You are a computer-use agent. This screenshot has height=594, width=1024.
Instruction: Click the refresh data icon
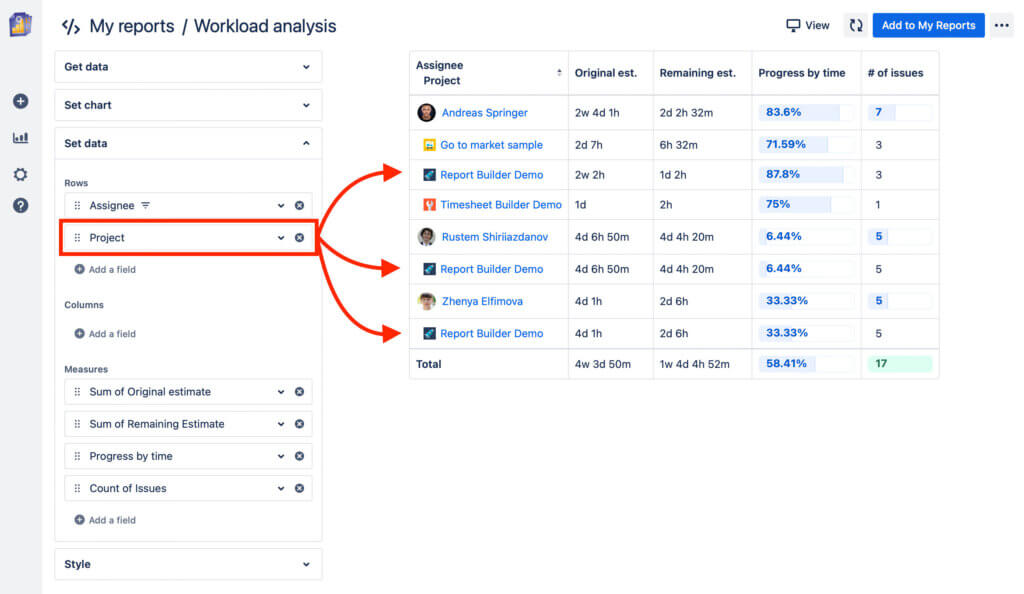click(x=855, y=25)
